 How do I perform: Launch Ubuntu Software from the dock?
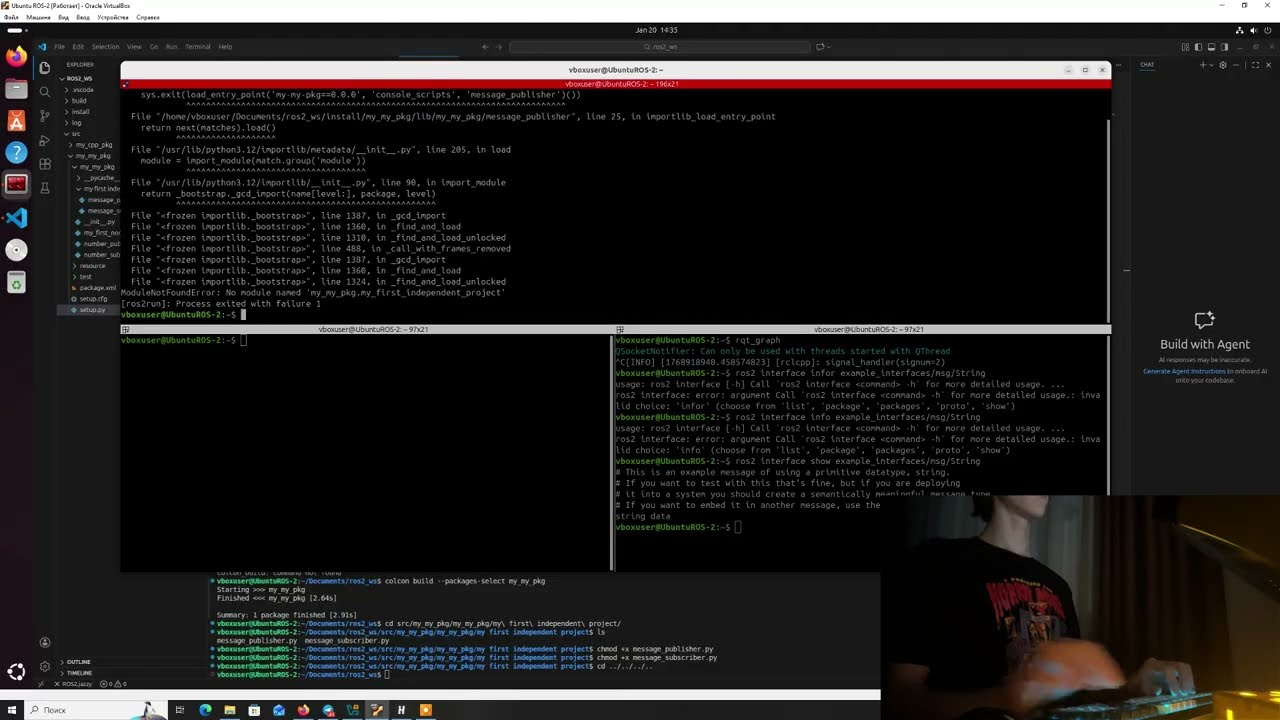click(x=16, y=121)
